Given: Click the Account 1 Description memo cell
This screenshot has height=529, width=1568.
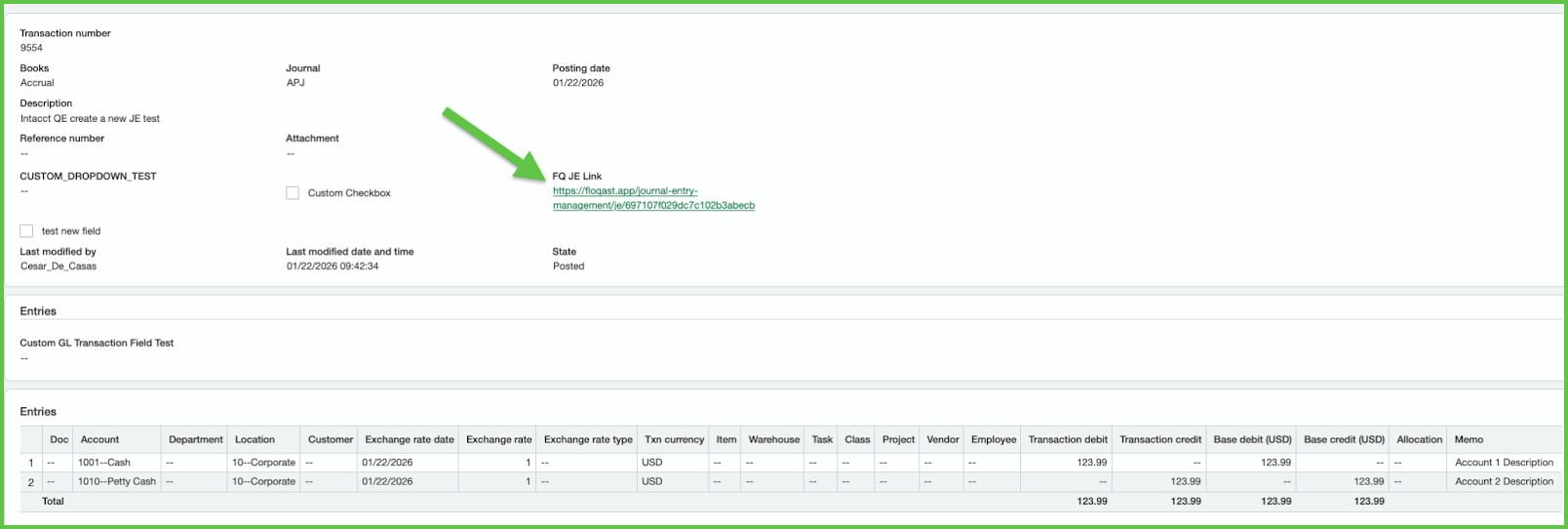Looking at the screenshot, I should 1504,463.
